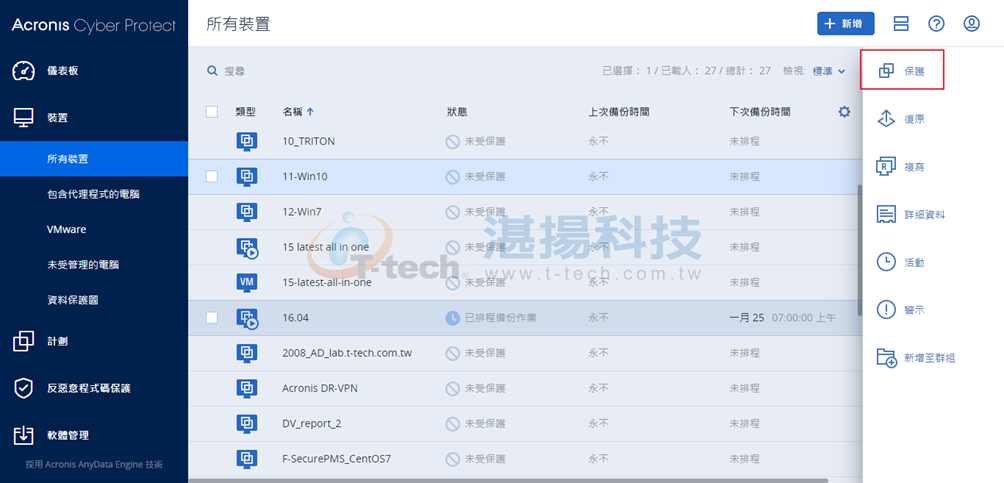The image size is (1004, 483).
Task: Click the 復原 recovery icon
Action: click(x=886, y=119)
